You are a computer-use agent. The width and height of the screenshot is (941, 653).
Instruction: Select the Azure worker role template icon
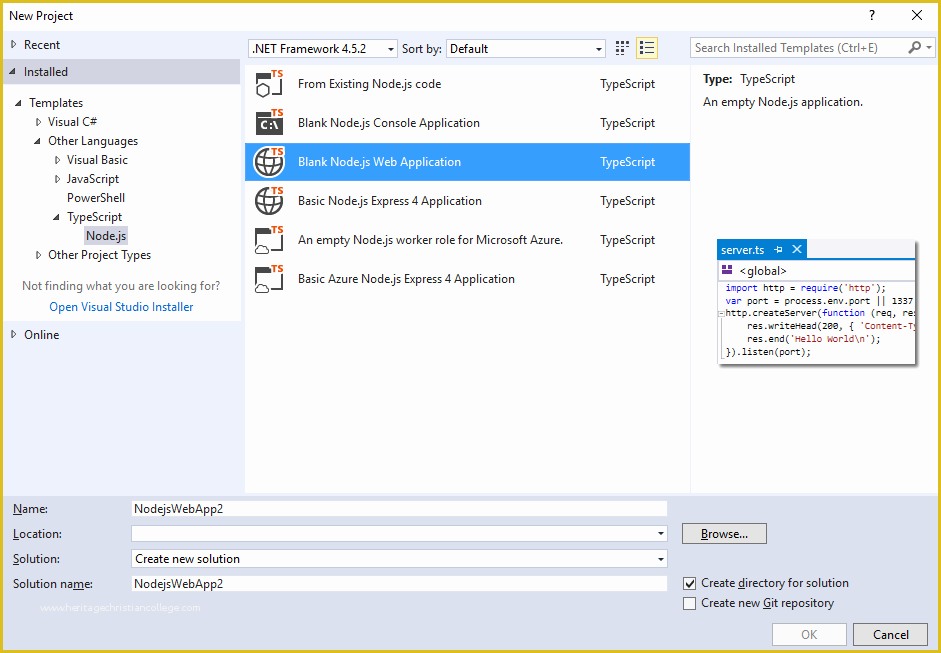(x=268, y=240)
